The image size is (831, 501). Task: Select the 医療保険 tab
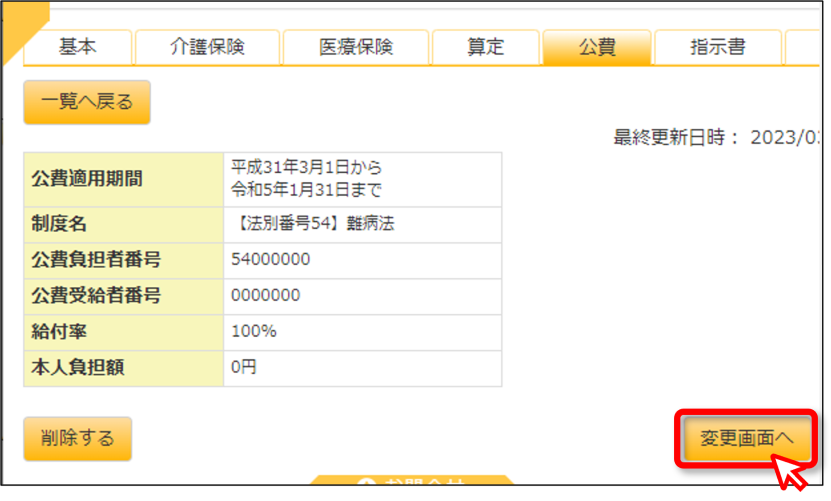[356, 47]
